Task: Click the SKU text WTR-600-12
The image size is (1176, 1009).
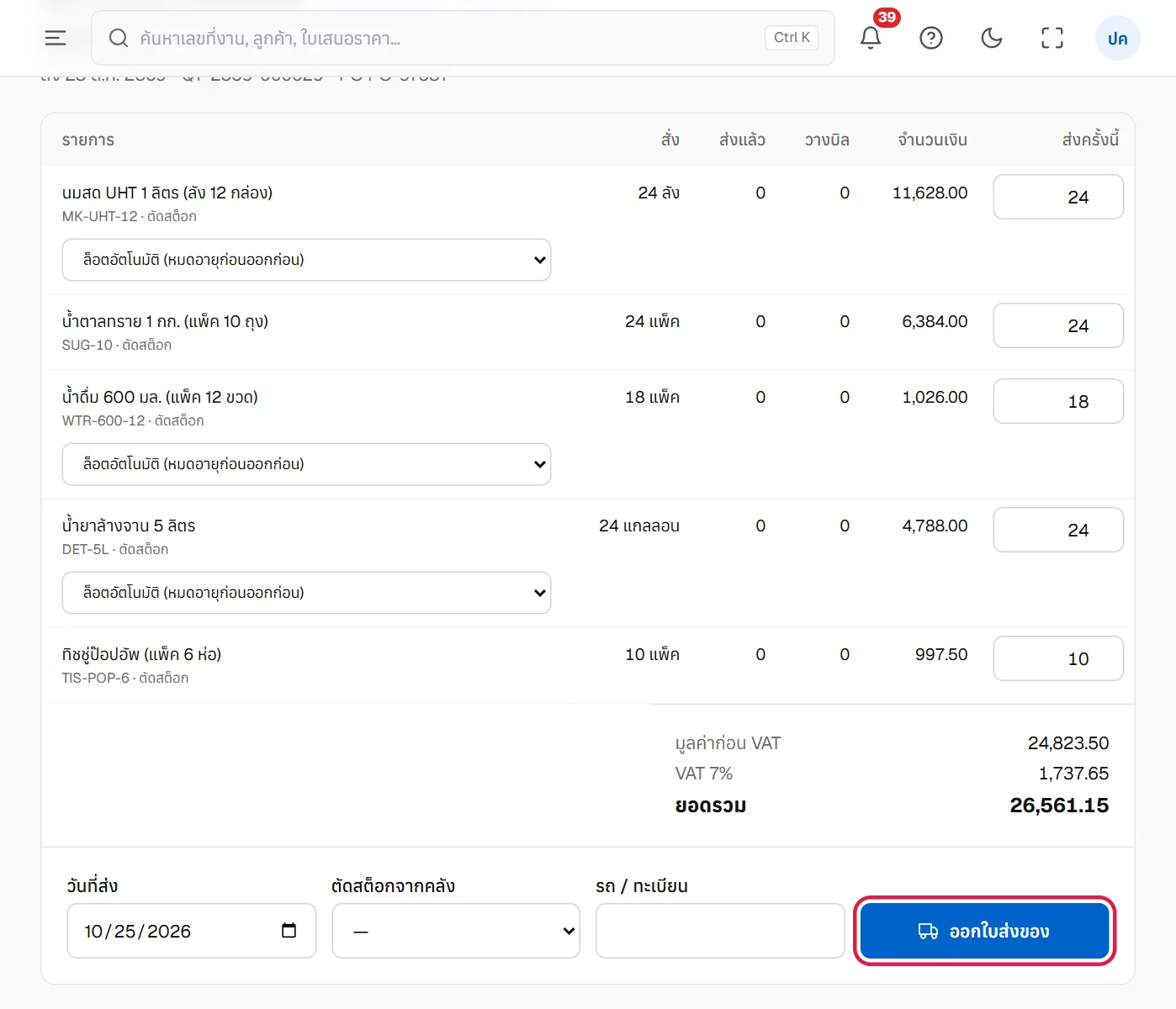Action: point(103,420)
